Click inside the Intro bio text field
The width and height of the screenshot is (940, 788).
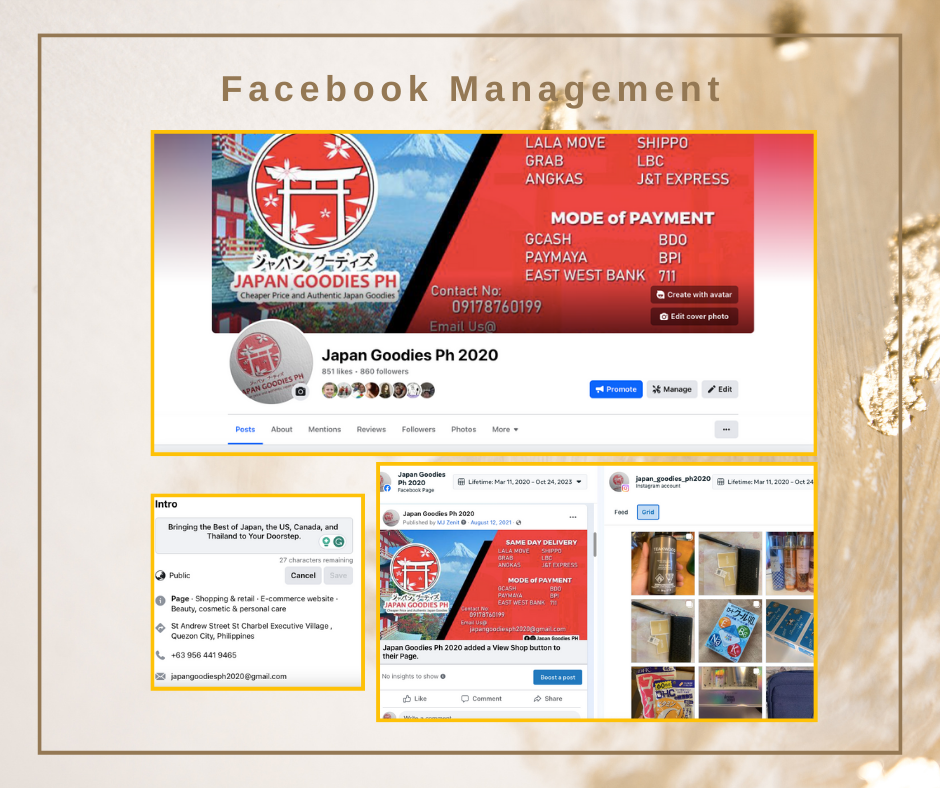pyautogui.click(x=254, y=535)
